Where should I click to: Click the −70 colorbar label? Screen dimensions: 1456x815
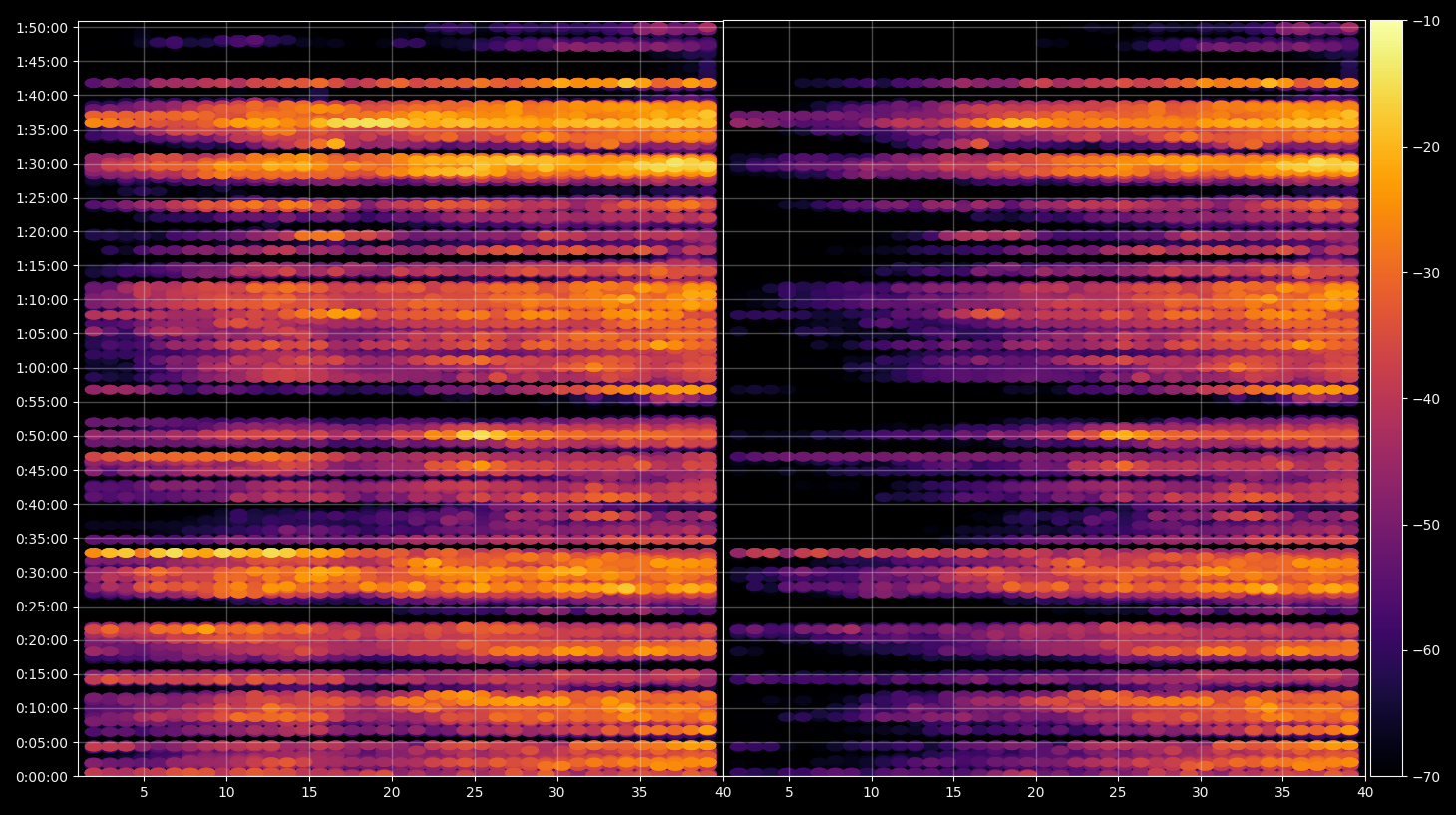click(x=1426, y=777)
